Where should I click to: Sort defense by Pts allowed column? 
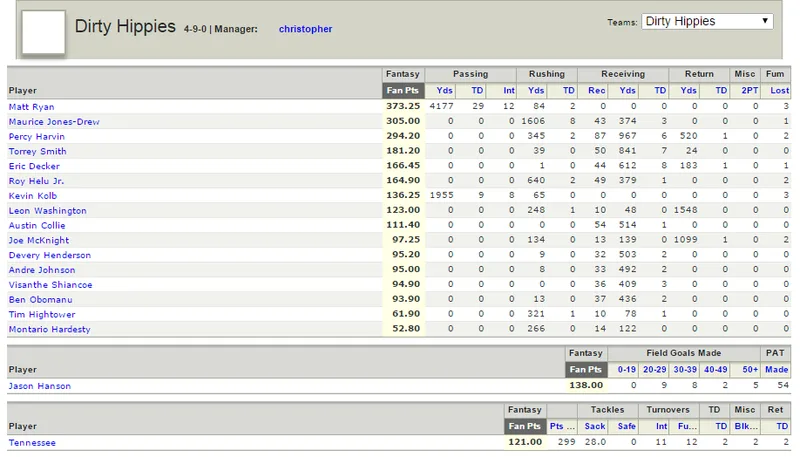562,426
